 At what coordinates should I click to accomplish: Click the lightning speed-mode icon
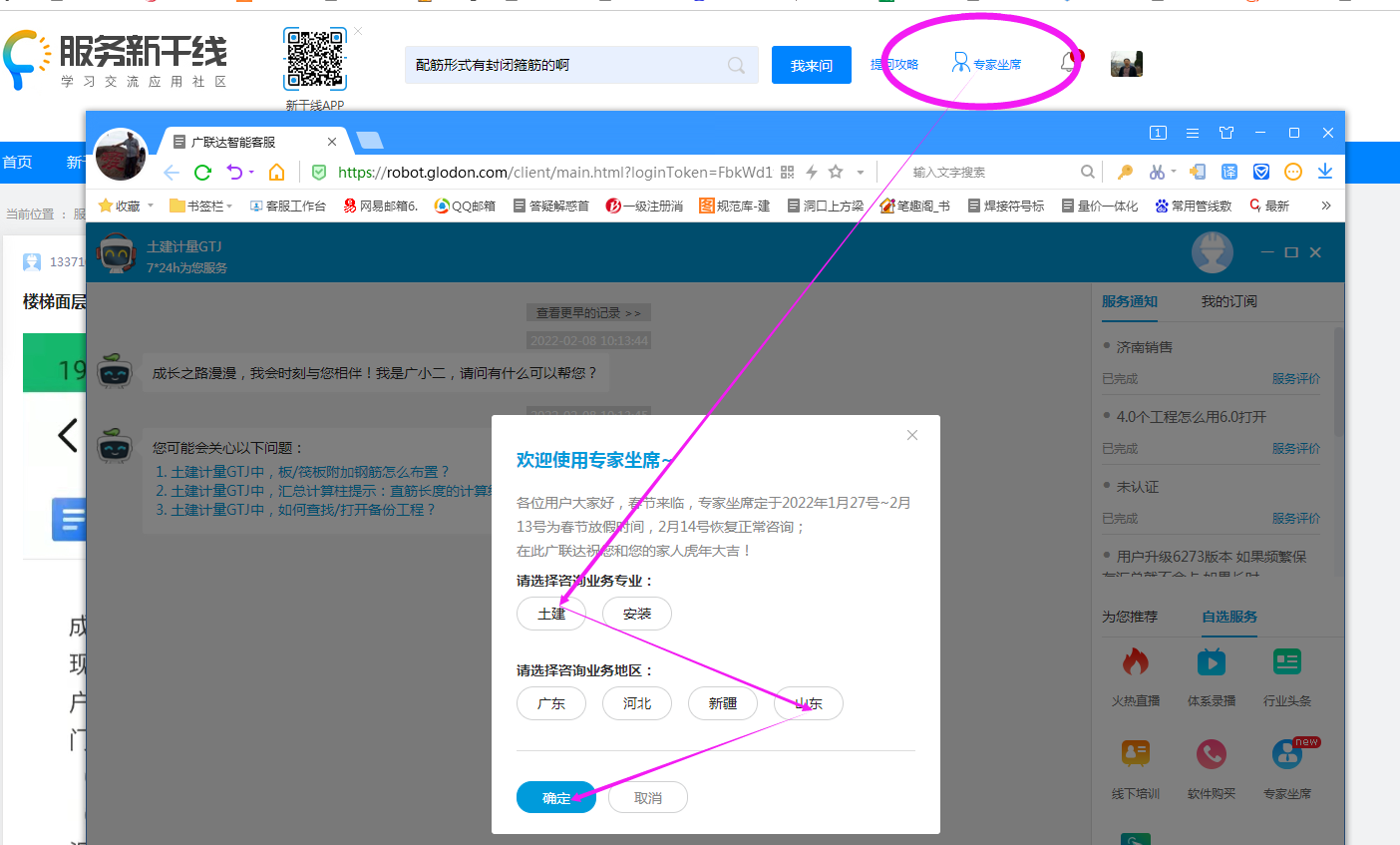[812, 172]
